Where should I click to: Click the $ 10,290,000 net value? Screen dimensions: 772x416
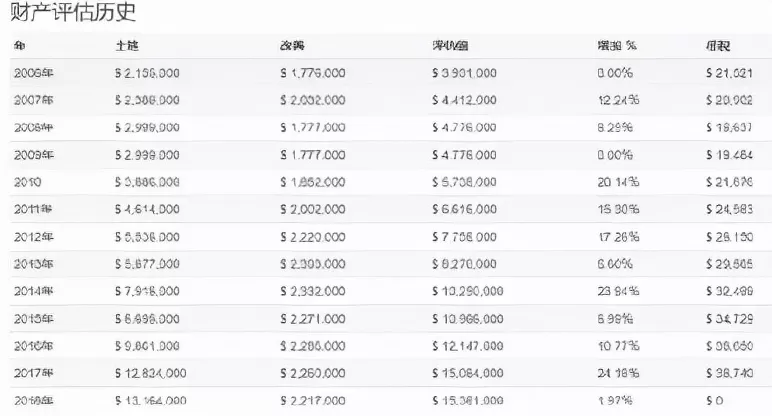click(468, 291)
